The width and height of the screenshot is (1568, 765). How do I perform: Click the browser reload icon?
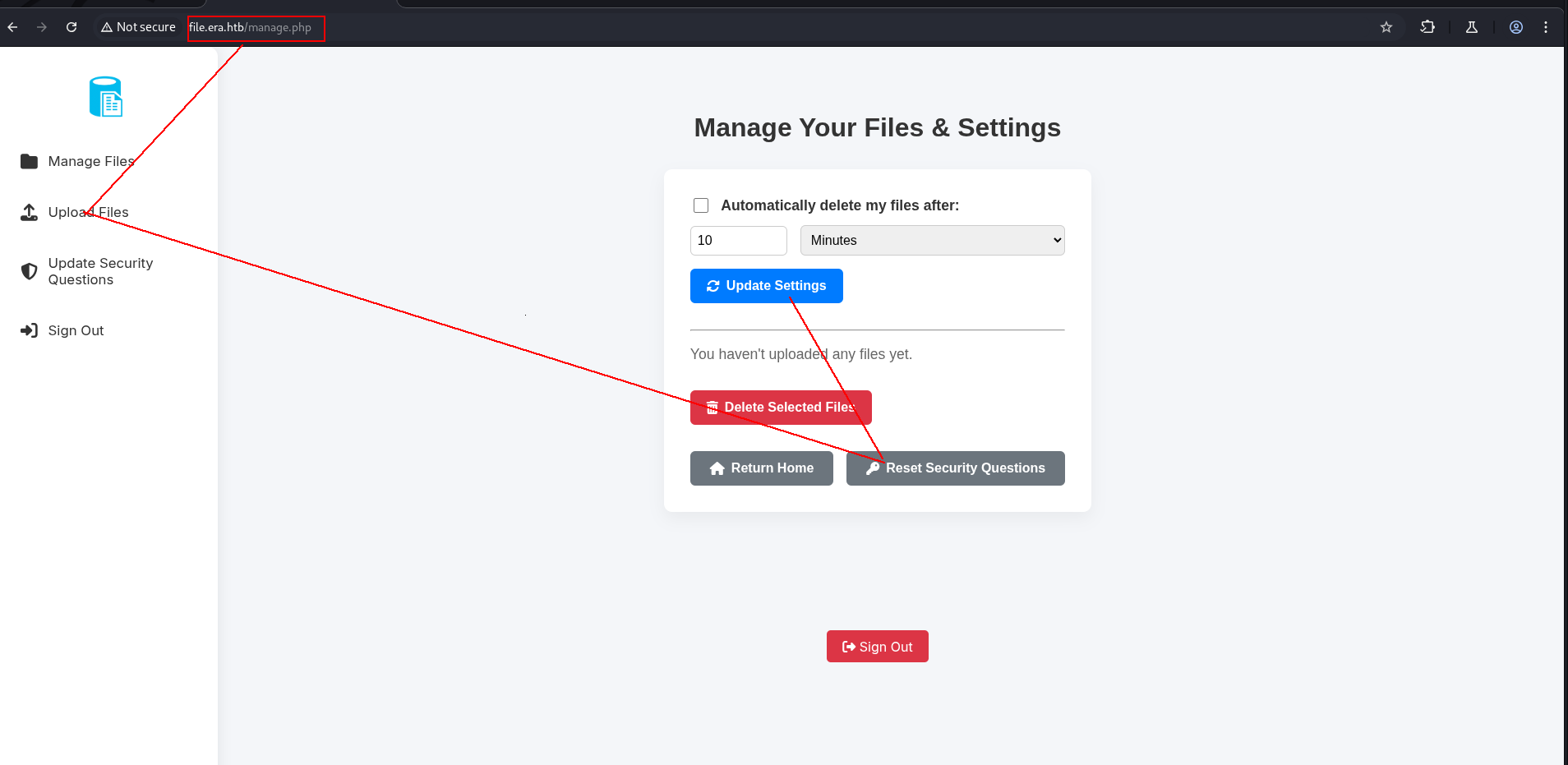coord(71,27)
